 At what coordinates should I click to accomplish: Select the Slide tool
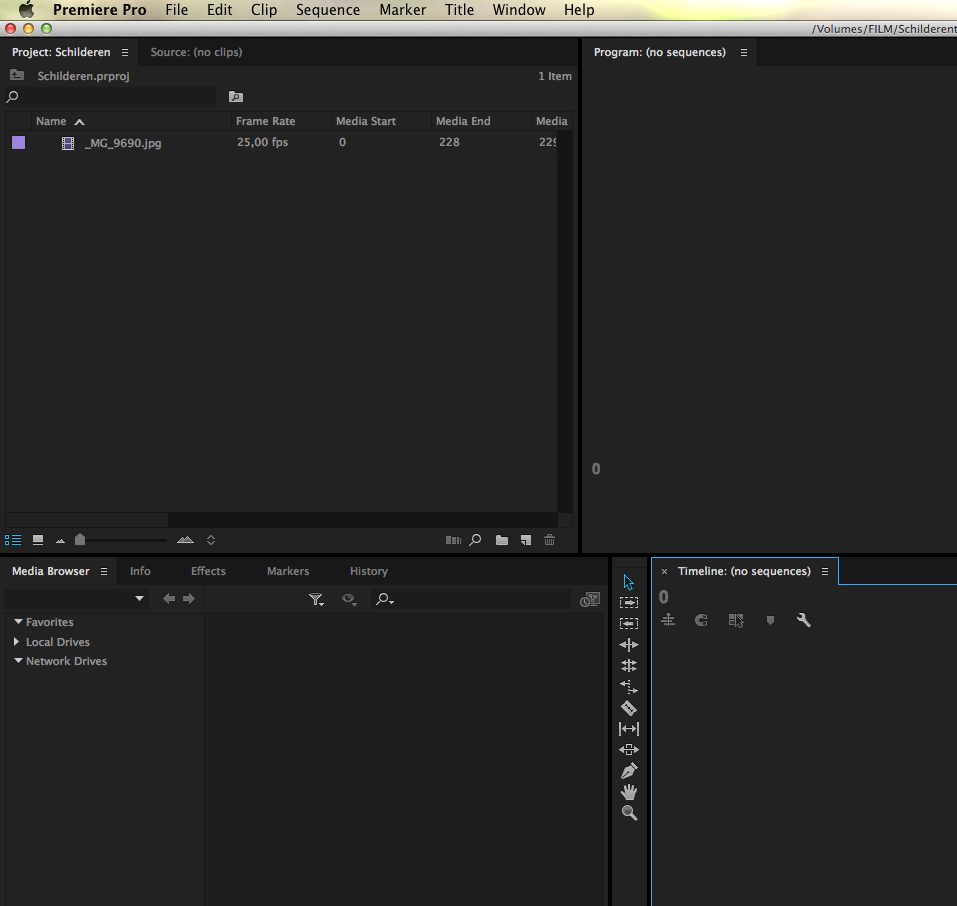coord(629,750)
